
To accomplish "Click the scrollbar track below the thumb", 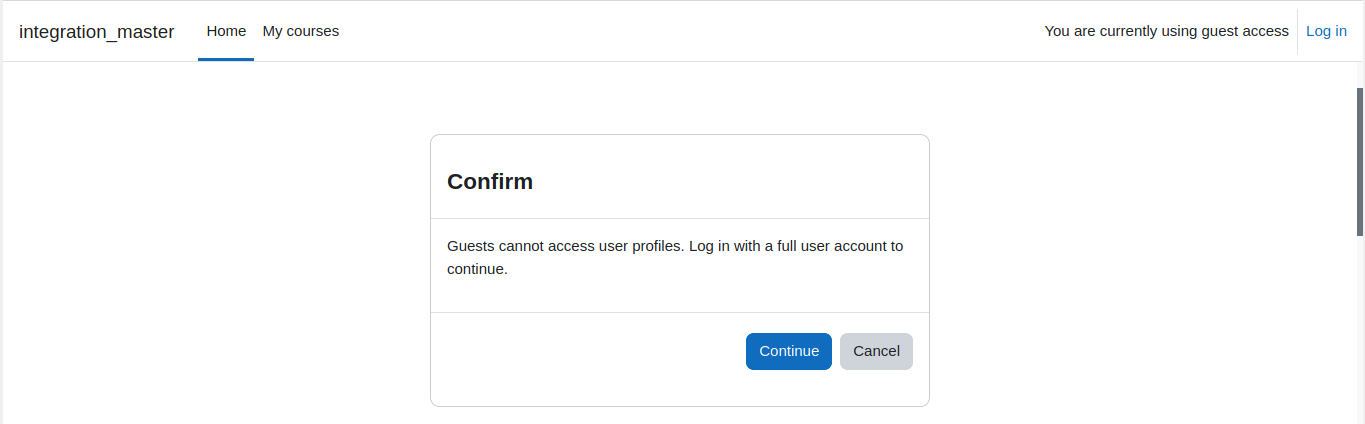I will pyautogui.click(x=1360, y=330).
